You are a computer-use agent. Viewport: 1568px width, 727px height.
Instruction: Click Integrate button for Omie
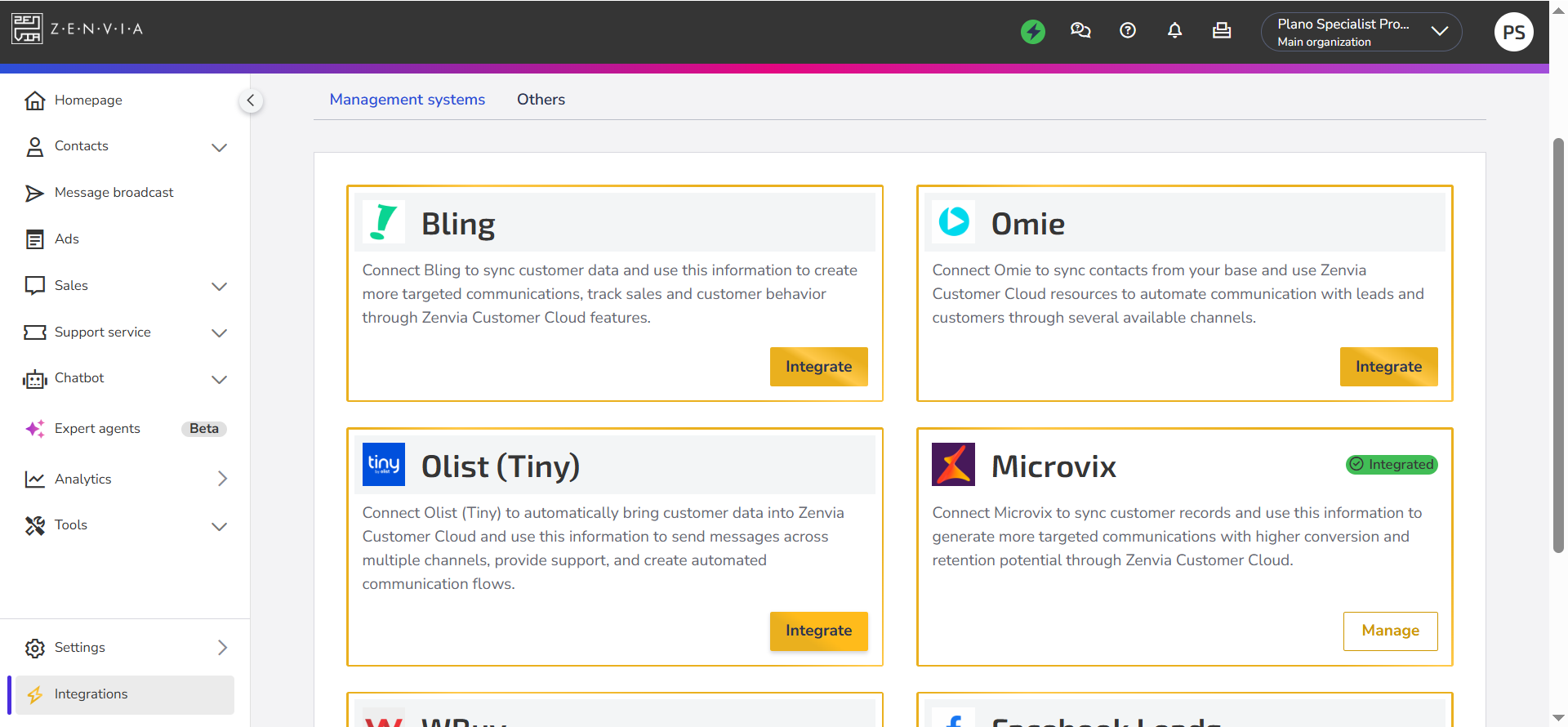1389,367
